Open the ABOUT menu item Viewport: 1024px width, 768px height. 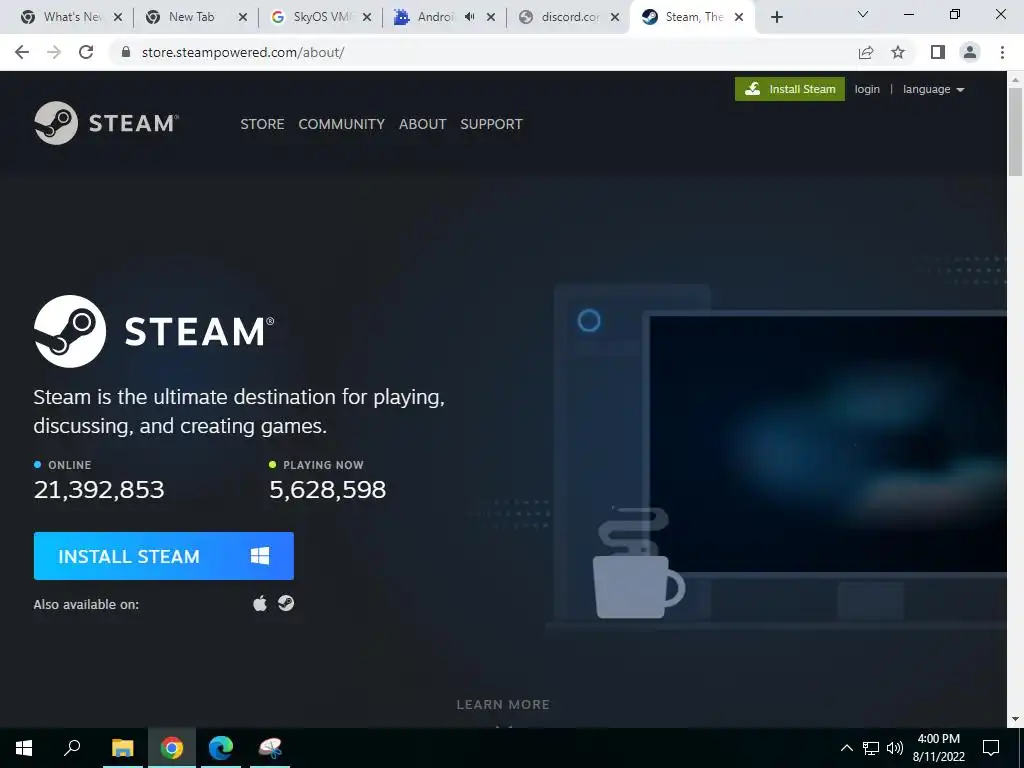[423, 124]
